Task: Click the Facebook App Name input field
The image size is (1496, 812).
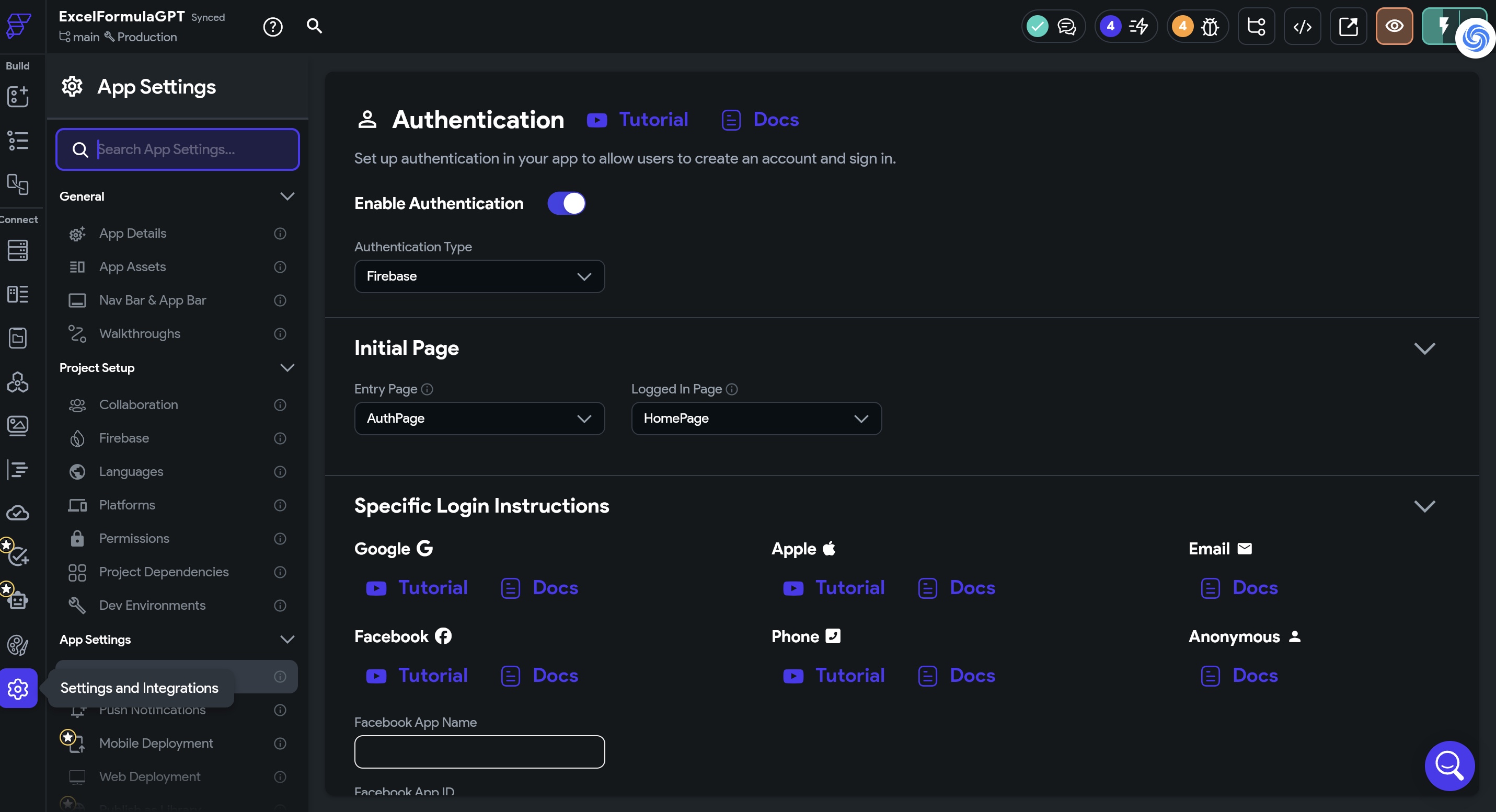Action: (x=479, y=752)
